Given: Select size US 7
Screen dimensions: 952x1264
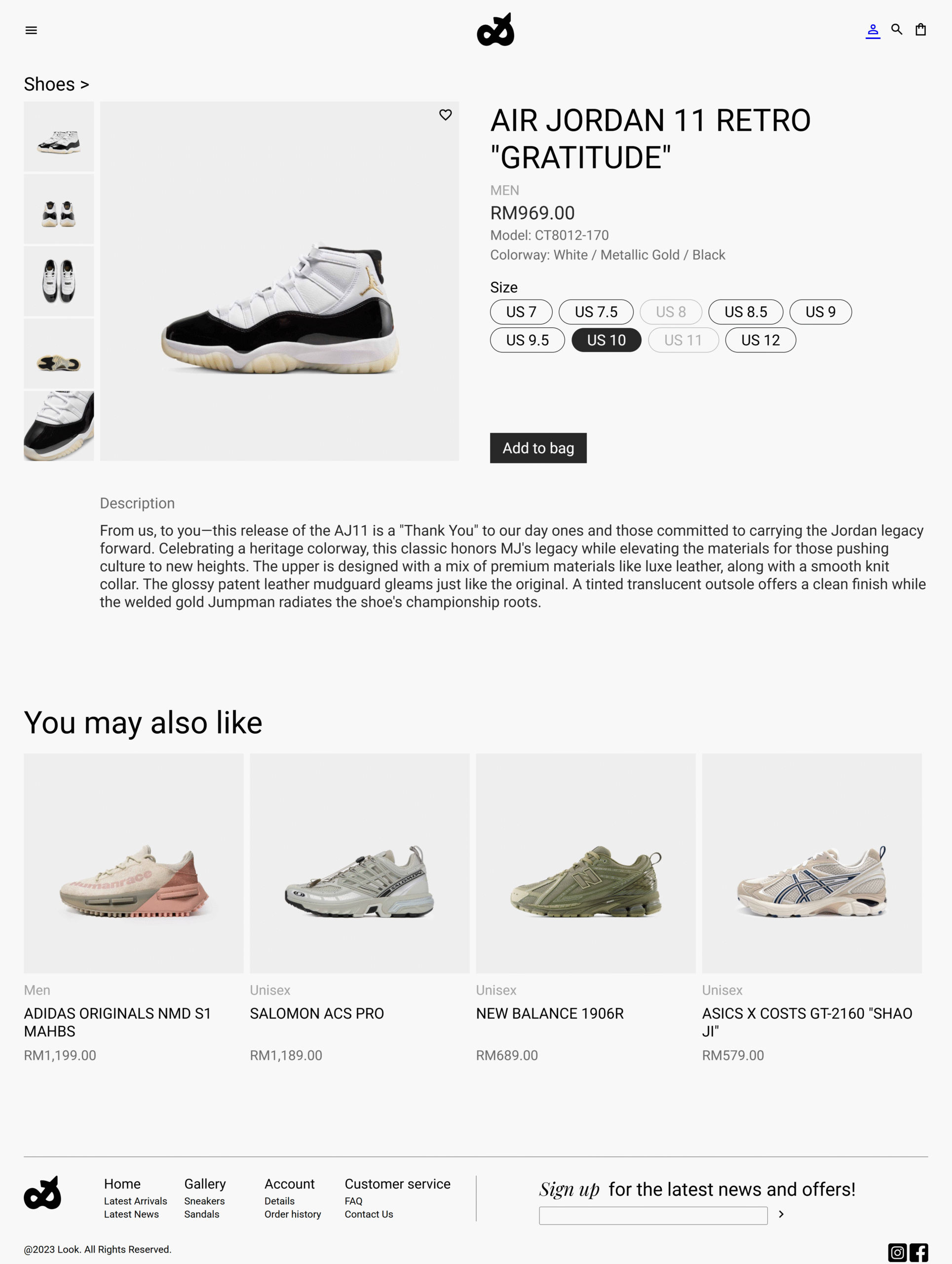Looking at the screenshot, I should coord(521,312).
